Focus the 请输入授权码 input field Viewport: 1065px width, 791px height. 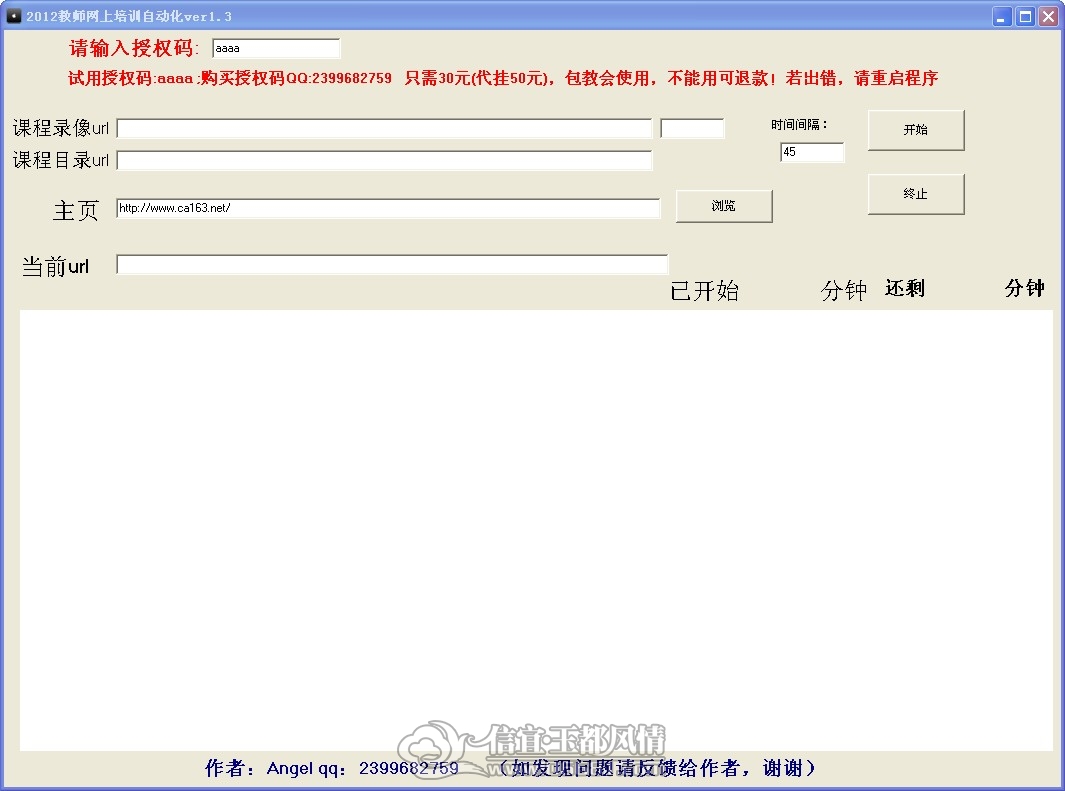tap(276, 48)
